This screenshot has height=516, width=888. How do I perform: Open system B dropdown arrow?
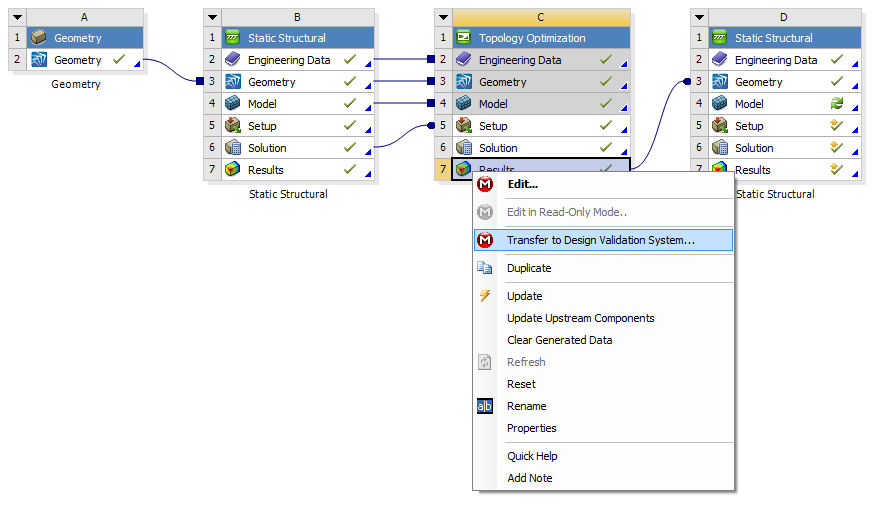pos(212,17)
